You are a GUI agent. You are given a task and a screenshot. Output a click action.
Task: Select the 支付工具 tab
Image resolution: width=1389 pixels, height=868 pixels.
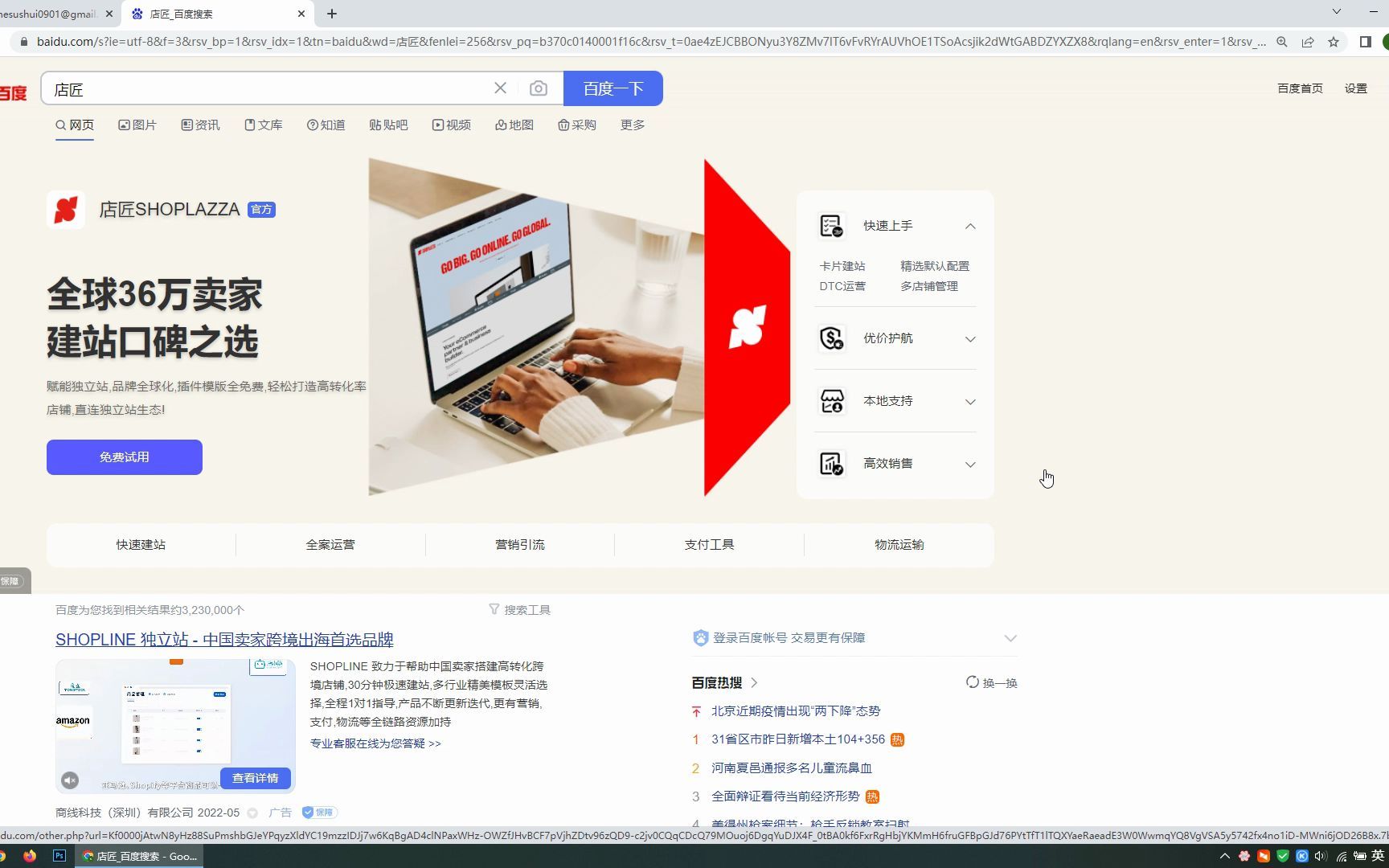[709, 545]
